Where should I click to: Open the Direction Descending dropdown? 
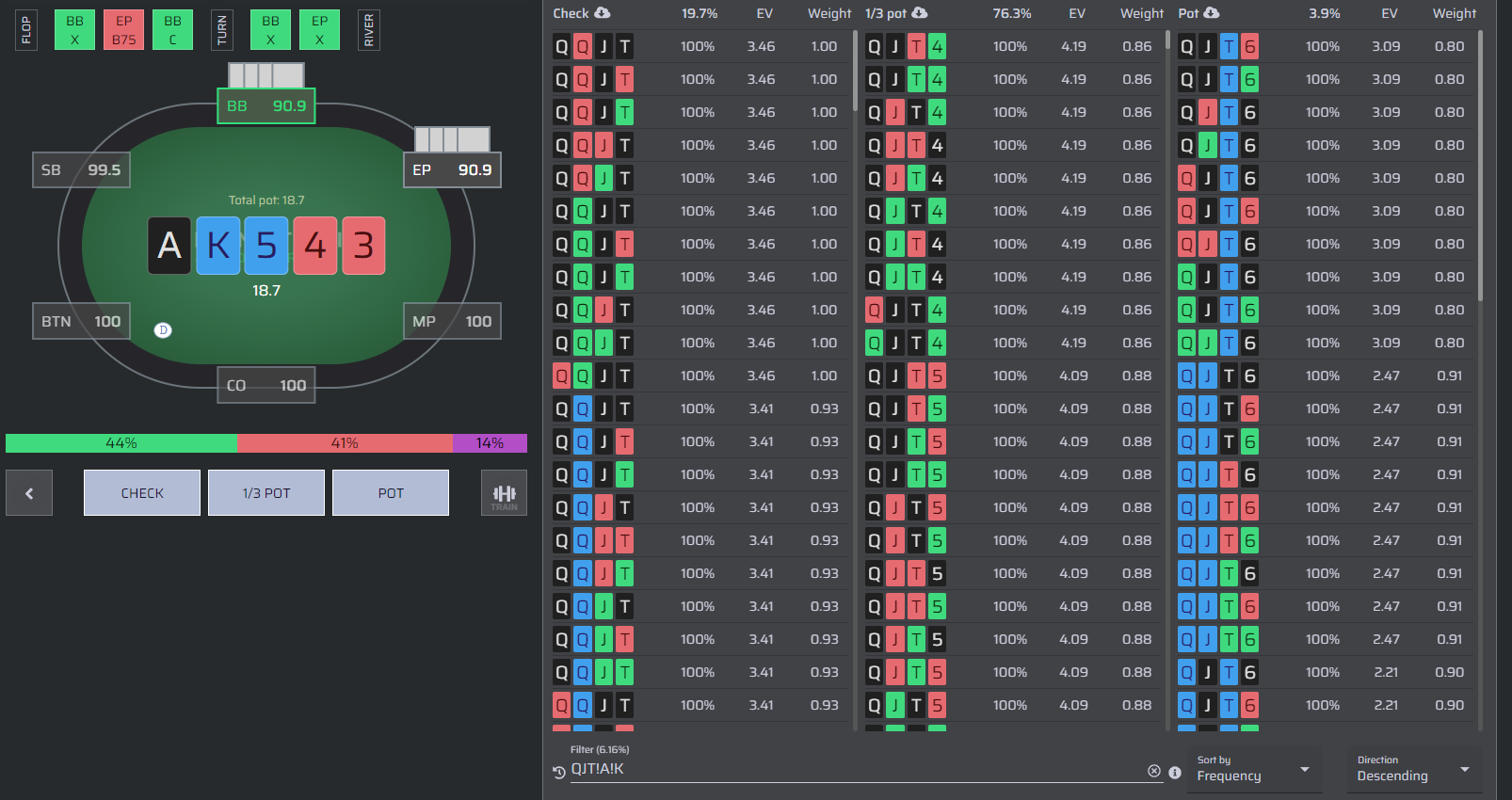[1414, 769]
